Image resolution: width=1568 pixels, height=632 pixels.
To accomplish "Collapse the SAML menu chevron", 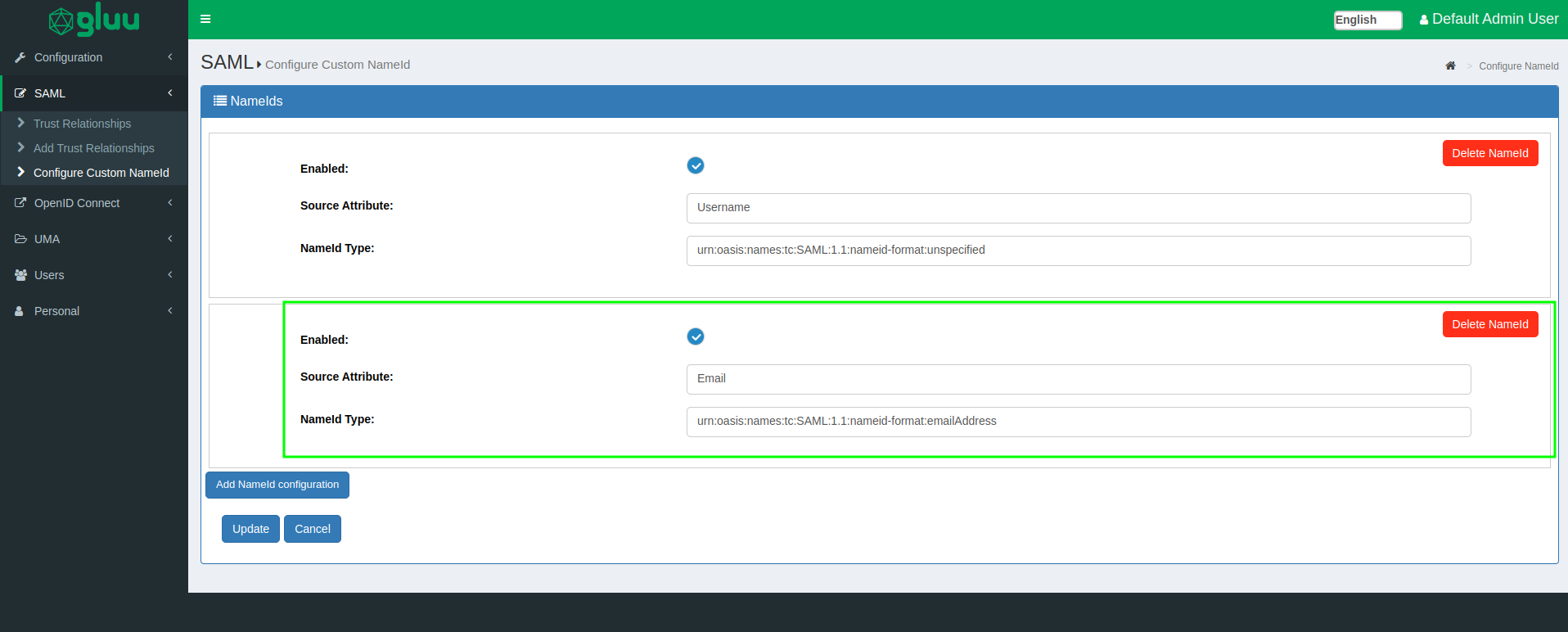I will (x=170, y=93).
